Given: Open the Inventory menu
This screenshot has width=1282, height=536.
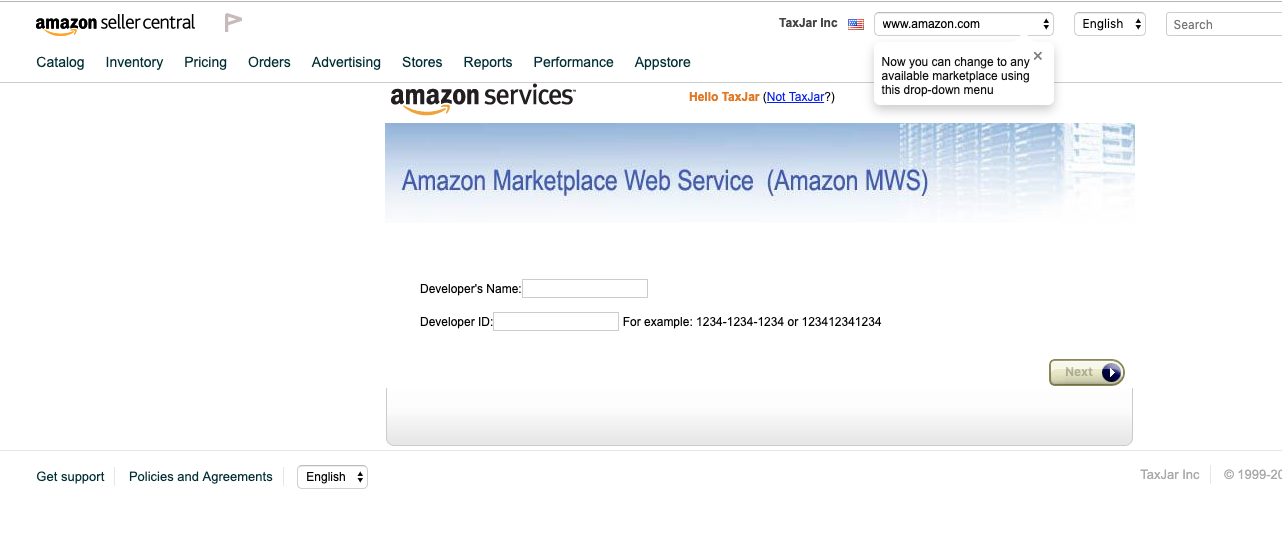Looking at the screenshot, I should click(134, 62).
